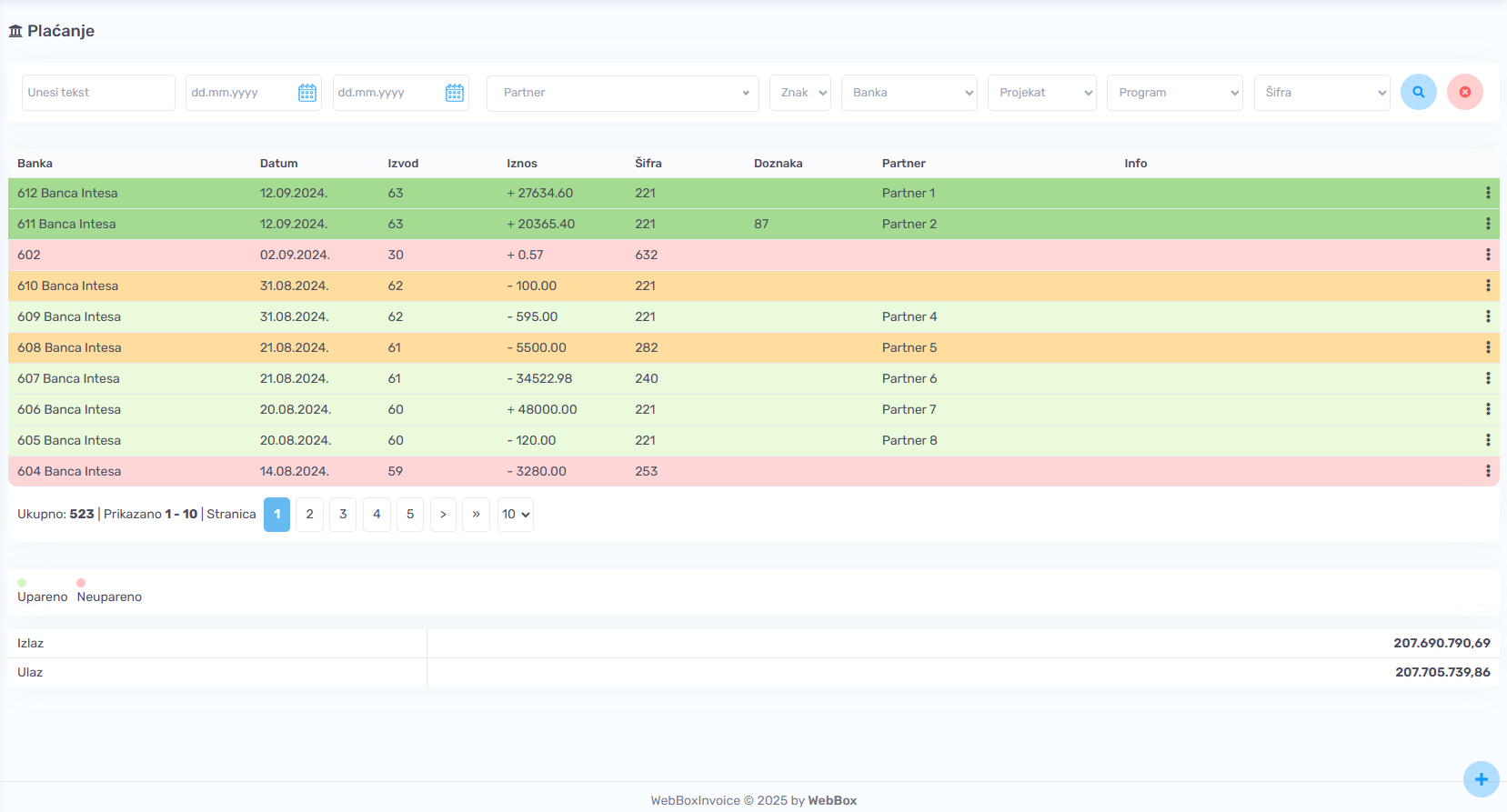Open three-dot menu for 607 Banca Intesa
The image size is (1507, 812).
tap(1488, 378)
